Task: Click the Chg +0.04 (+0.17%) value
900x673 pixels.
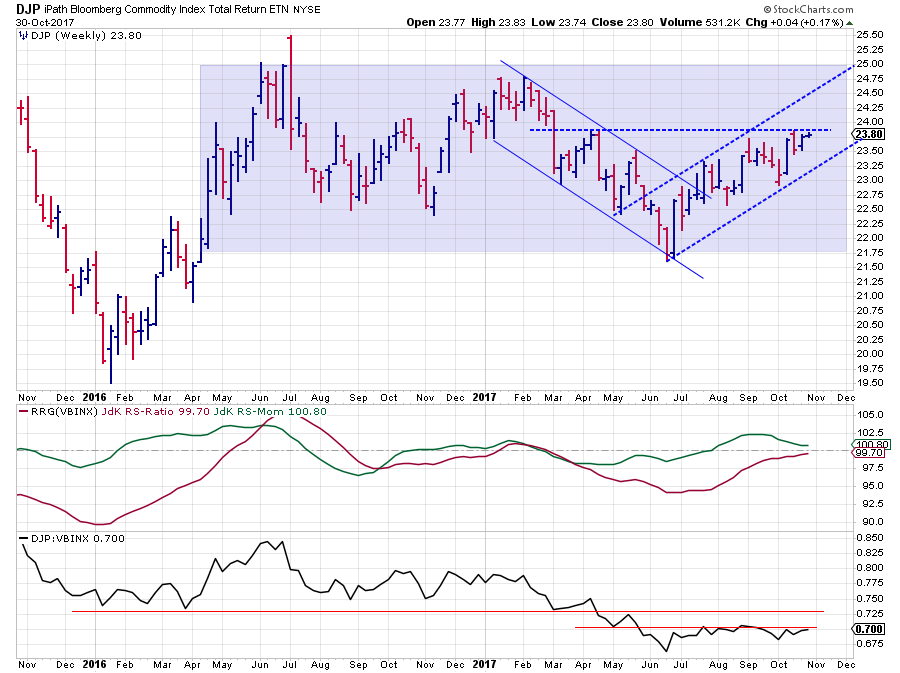Action: click(x=794, y=22)
